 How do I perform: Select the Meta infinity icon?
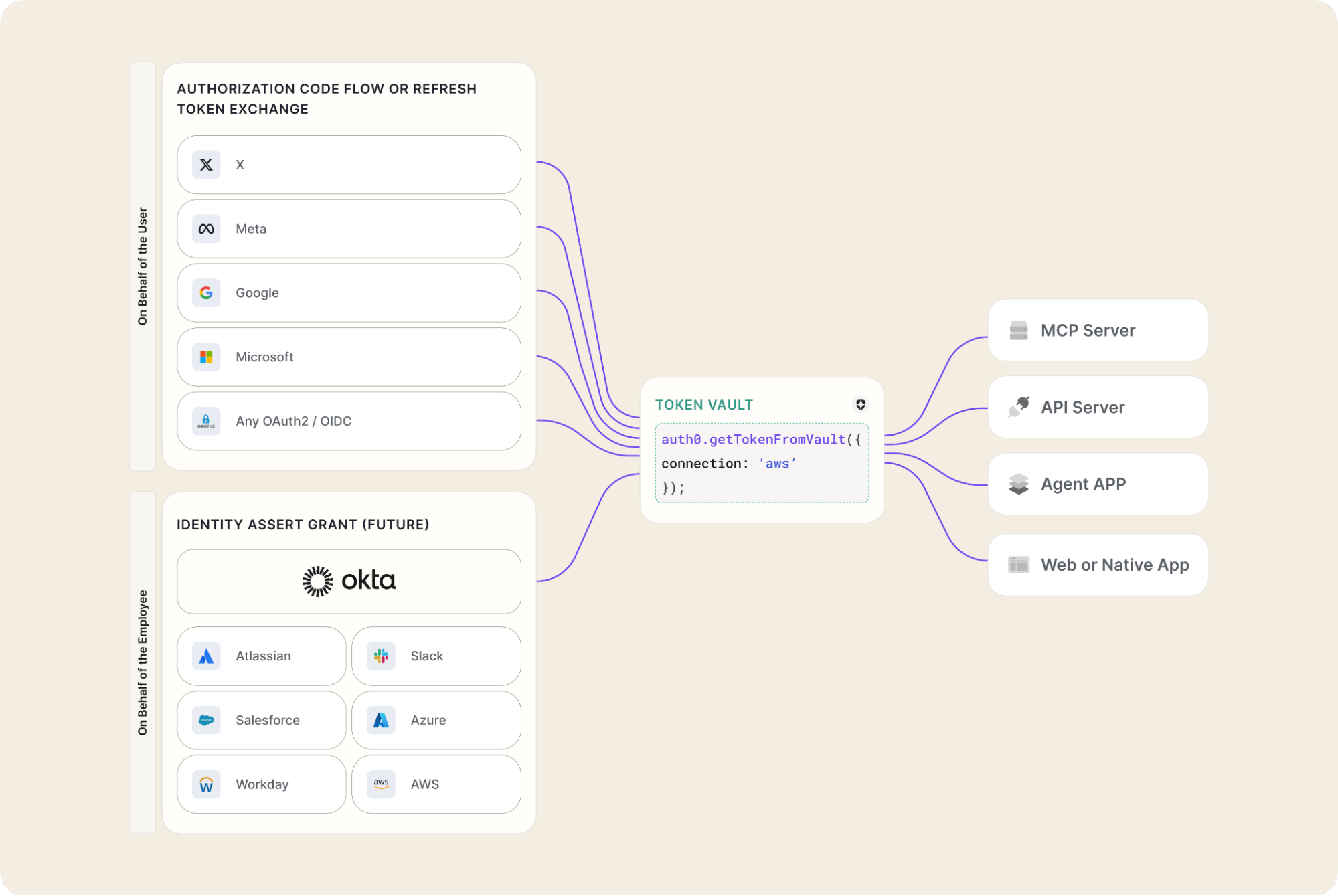tap(206, 229)
